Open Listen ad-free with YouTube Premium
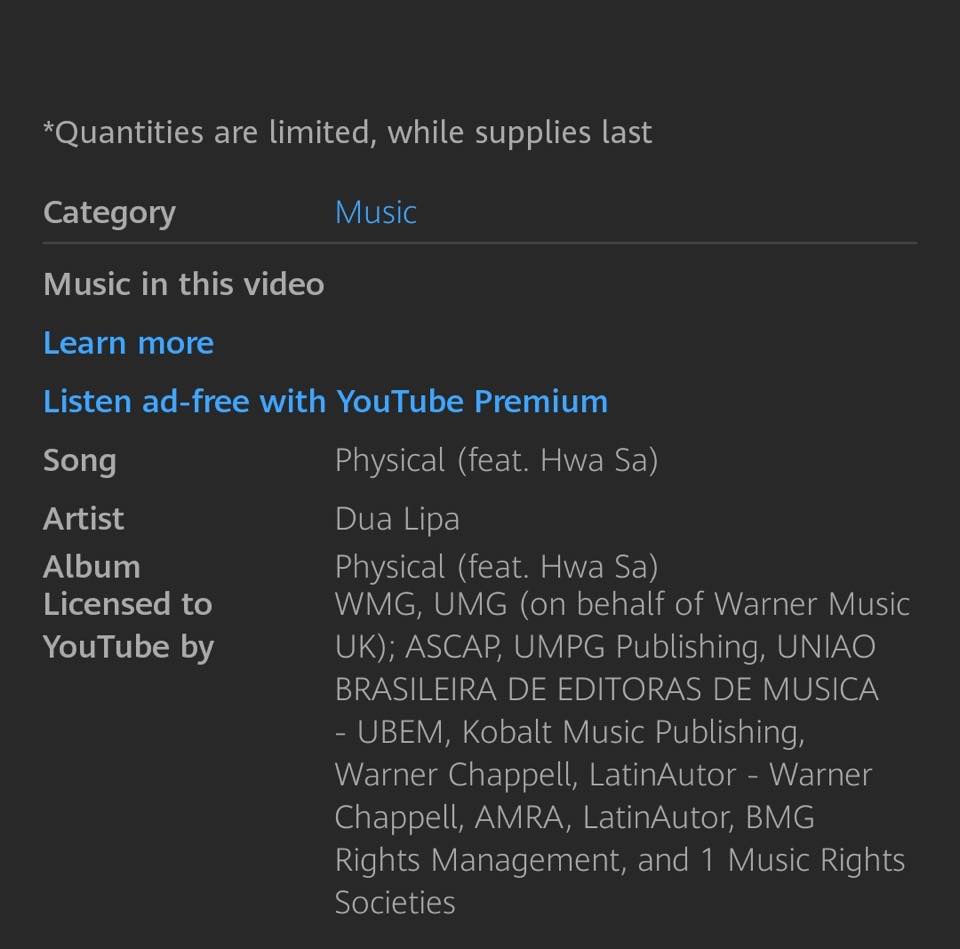Image resolution: width=960 pixels, height=949 pixels. [325, 401]
